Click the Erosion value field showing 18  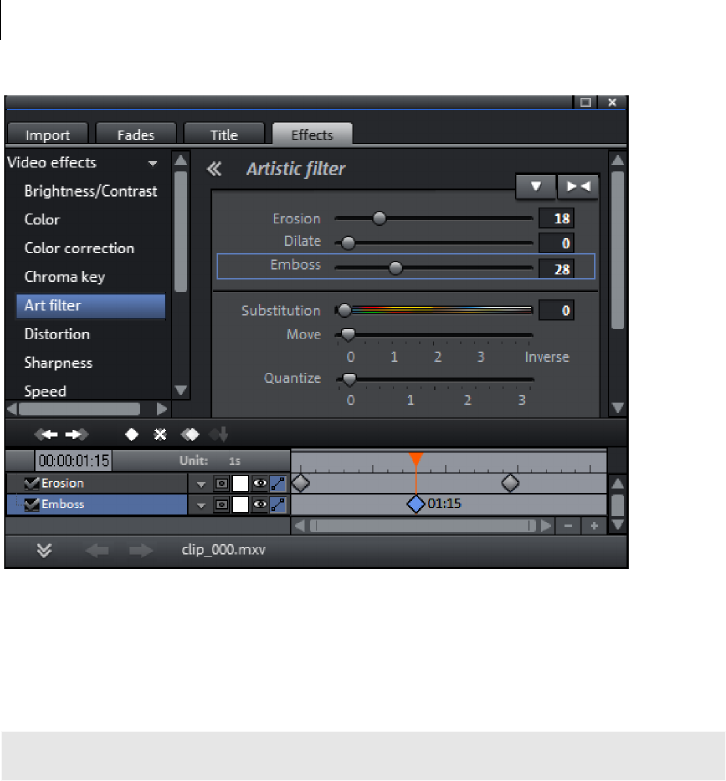coord(557,219)
